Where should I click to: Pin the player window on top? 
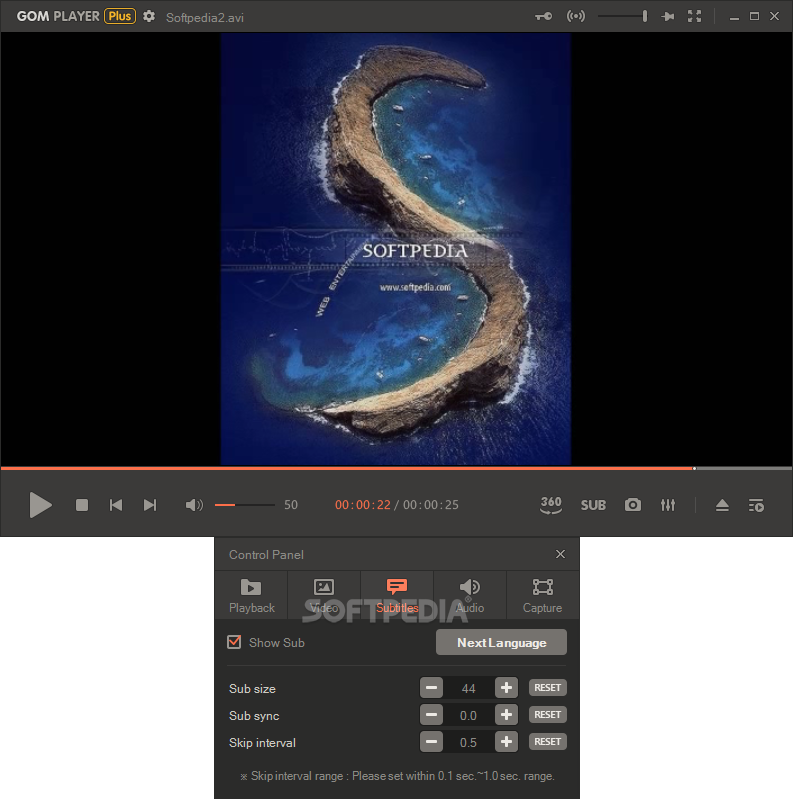coord(668,16)
